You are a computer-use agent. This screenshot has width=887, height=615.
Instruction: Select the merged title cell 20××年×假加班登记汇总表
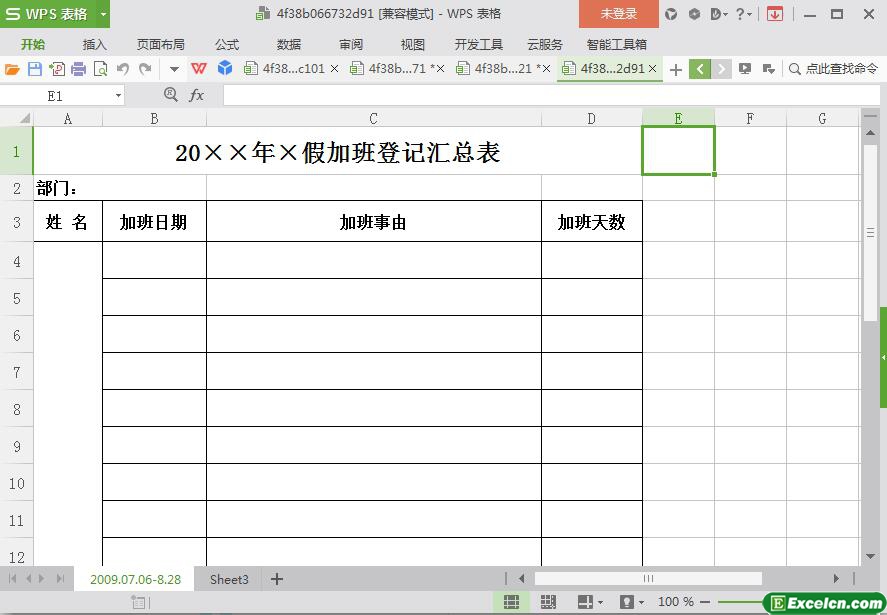coord(337,152)
